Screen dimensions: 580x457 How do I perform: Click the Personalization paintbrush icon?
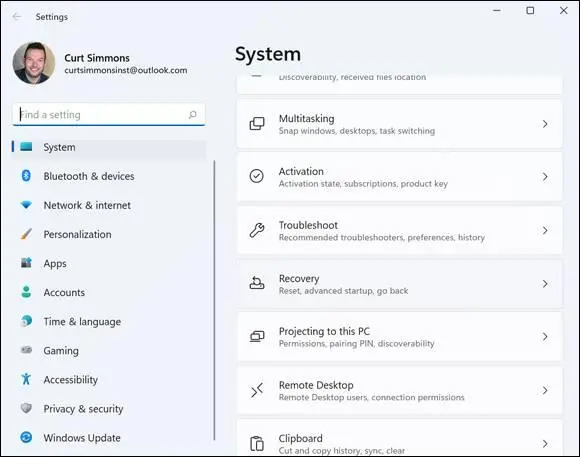pyautogui.click(x=26, y=234)
